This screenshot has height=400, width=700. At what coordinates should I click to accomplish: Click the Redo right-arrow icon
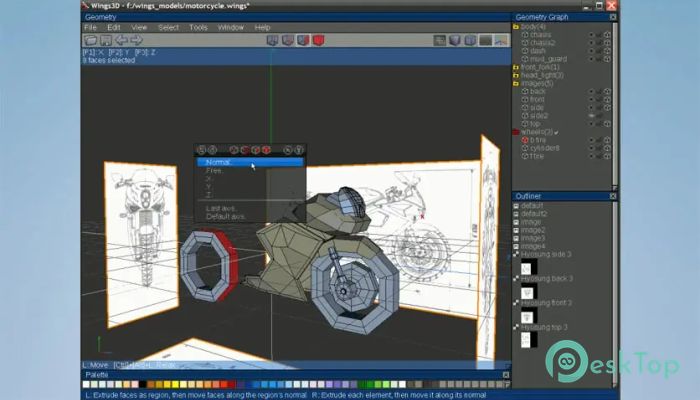136,40
